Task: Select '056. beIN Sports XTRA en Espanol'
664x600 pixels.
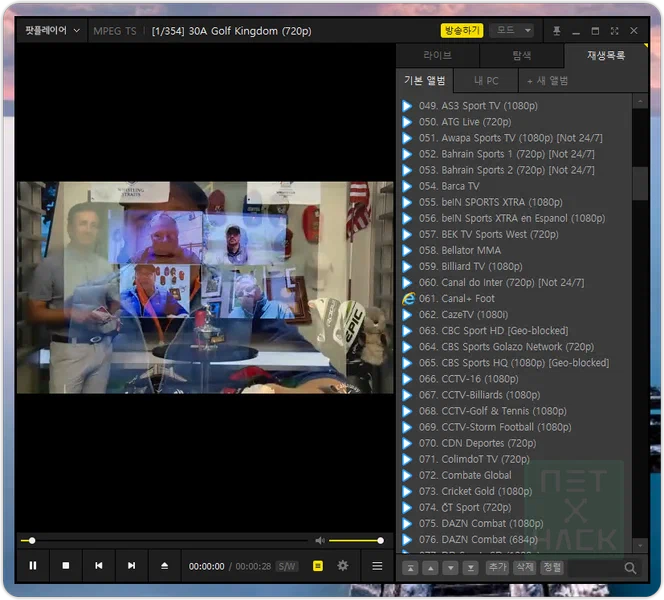Action: pos(512,218)
